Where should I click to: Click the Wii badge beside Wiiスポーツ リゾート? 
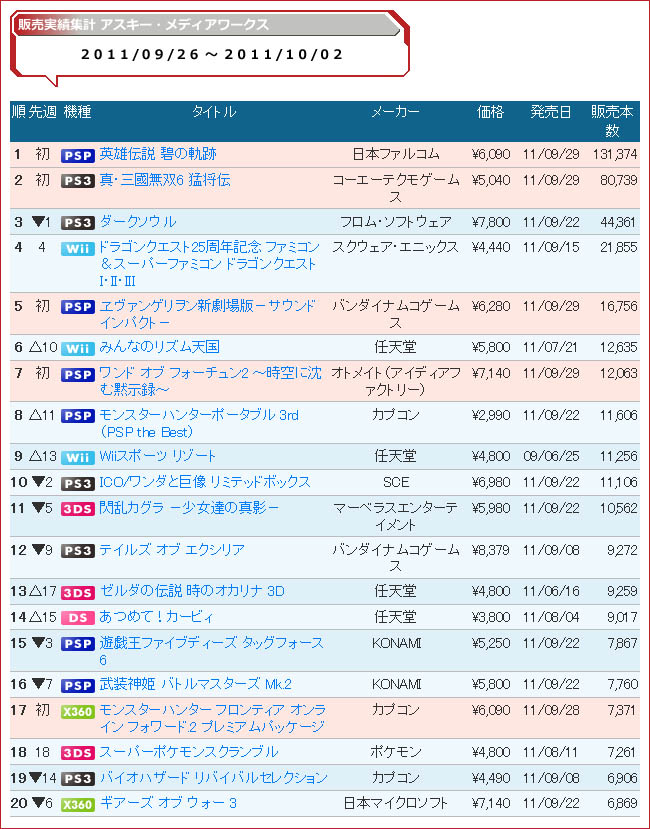[78, 457]
